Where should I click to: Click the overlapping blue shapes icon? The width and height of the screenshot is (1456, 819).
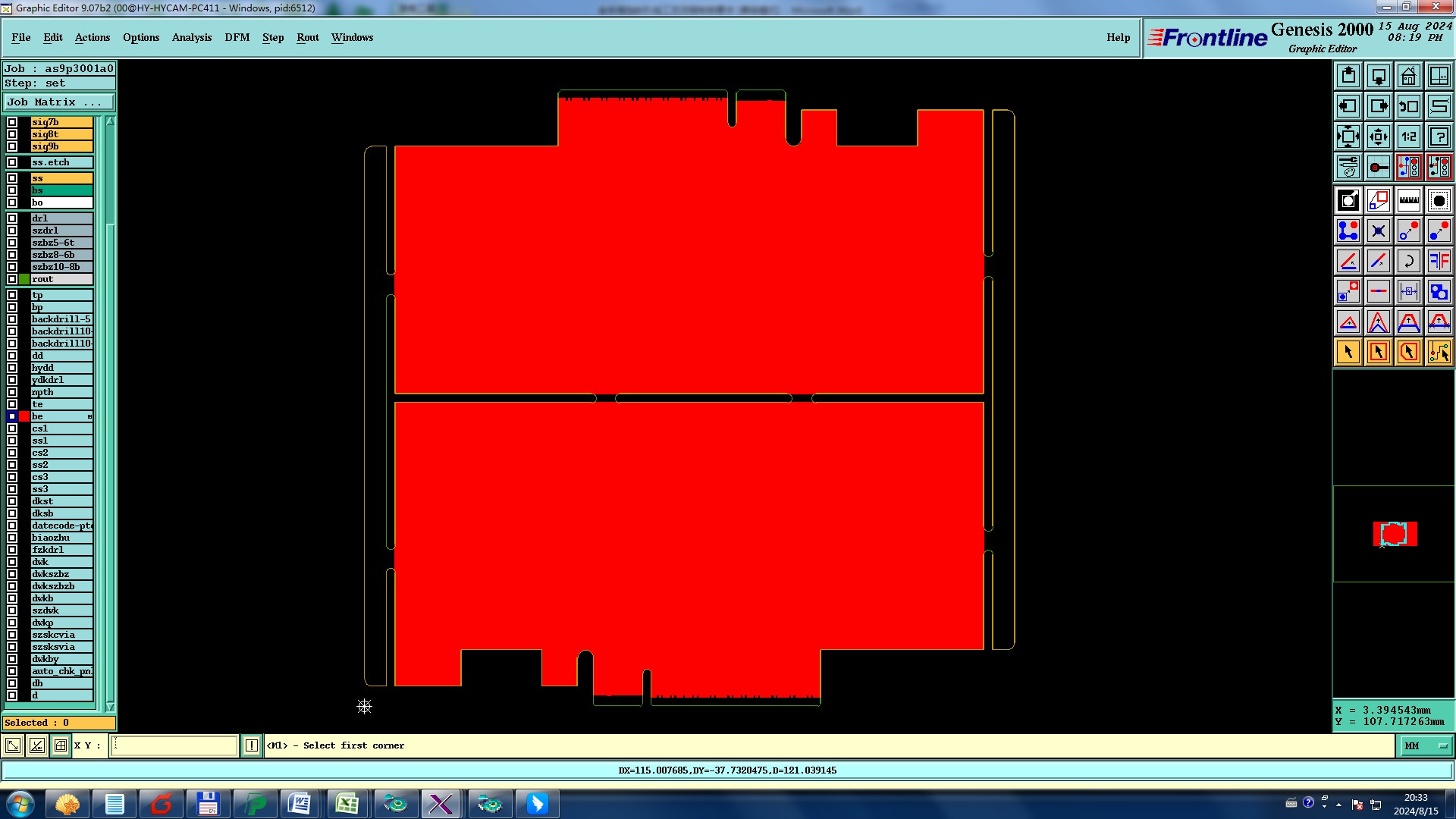pyautogui.click(x=1439, y=291)
